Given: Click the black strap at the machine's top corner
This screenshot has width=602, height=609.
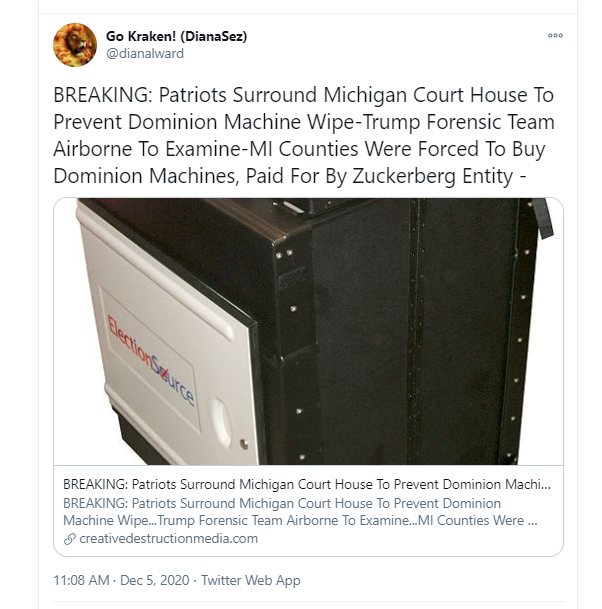Looking at the screenshot, I should point(543,218).
